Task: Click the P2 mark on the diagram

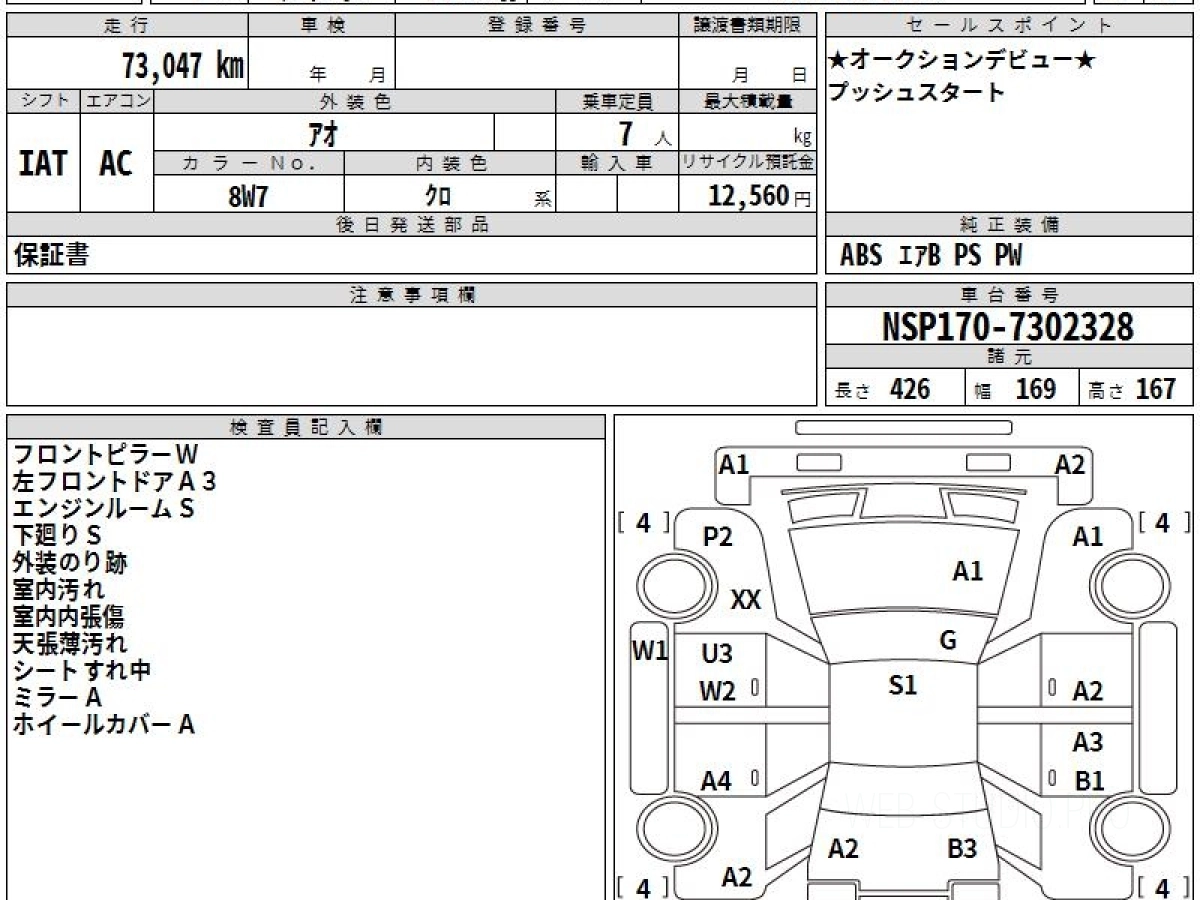Action: point(718,537)
